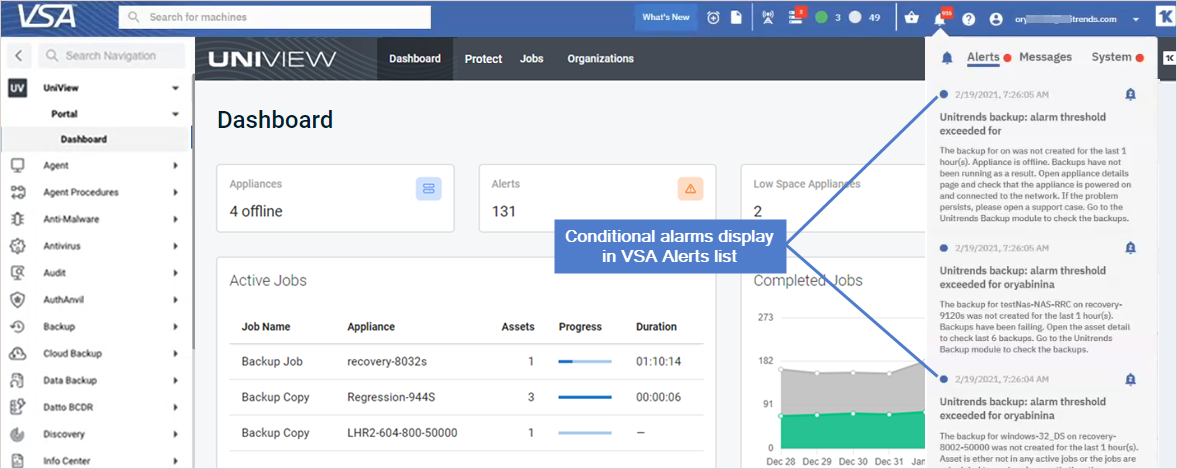Open the shopping basket icon
The width and height of the screenshot is (1177, 469).
click(x=911, y=18)
